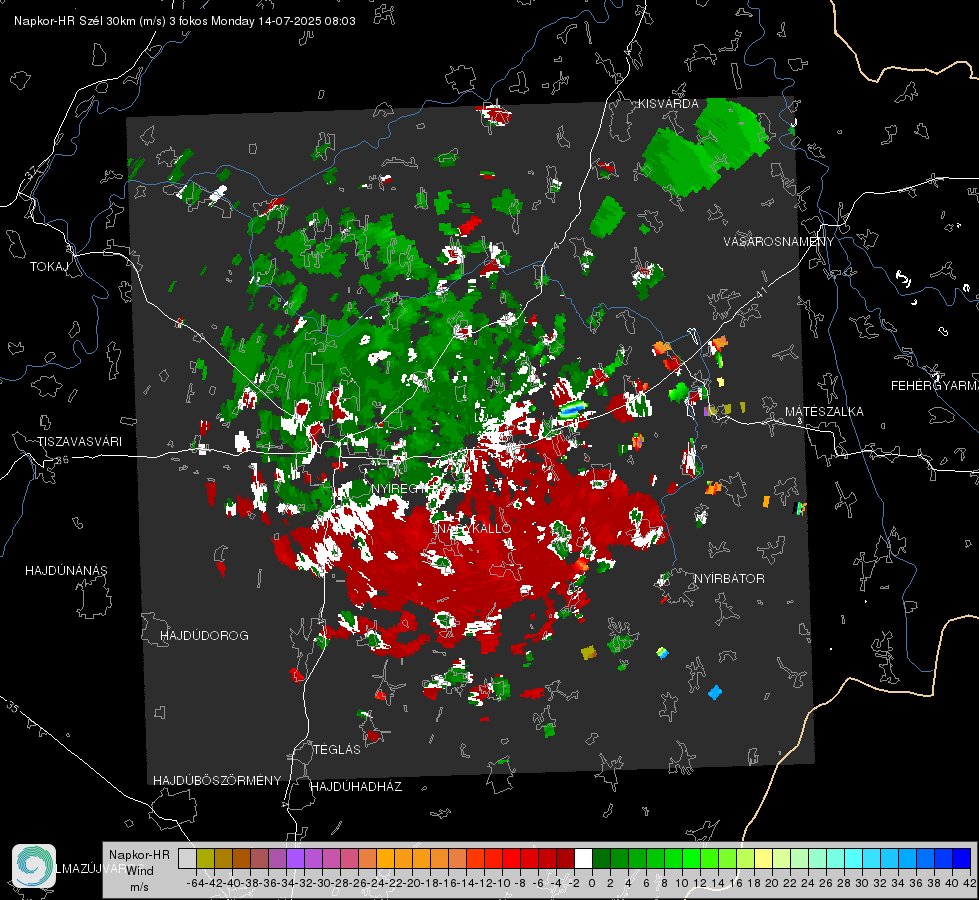Click the white swatch in the wind legend
The width and height of the screenshot is (979, 900).
click(583, 858)
